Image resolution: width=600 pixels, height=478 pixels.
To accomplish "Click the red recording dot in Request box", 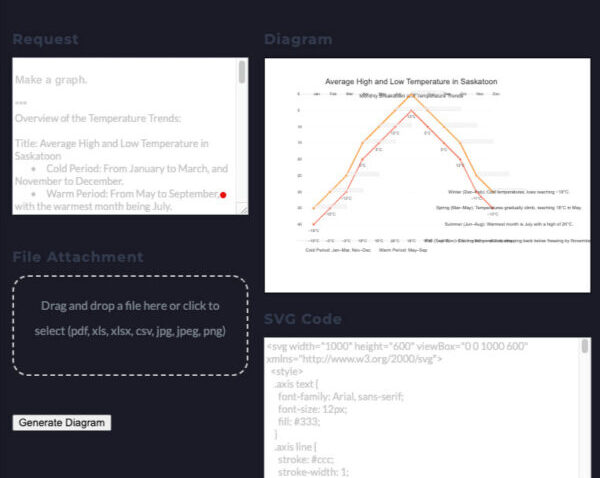I will click(223, 195).
